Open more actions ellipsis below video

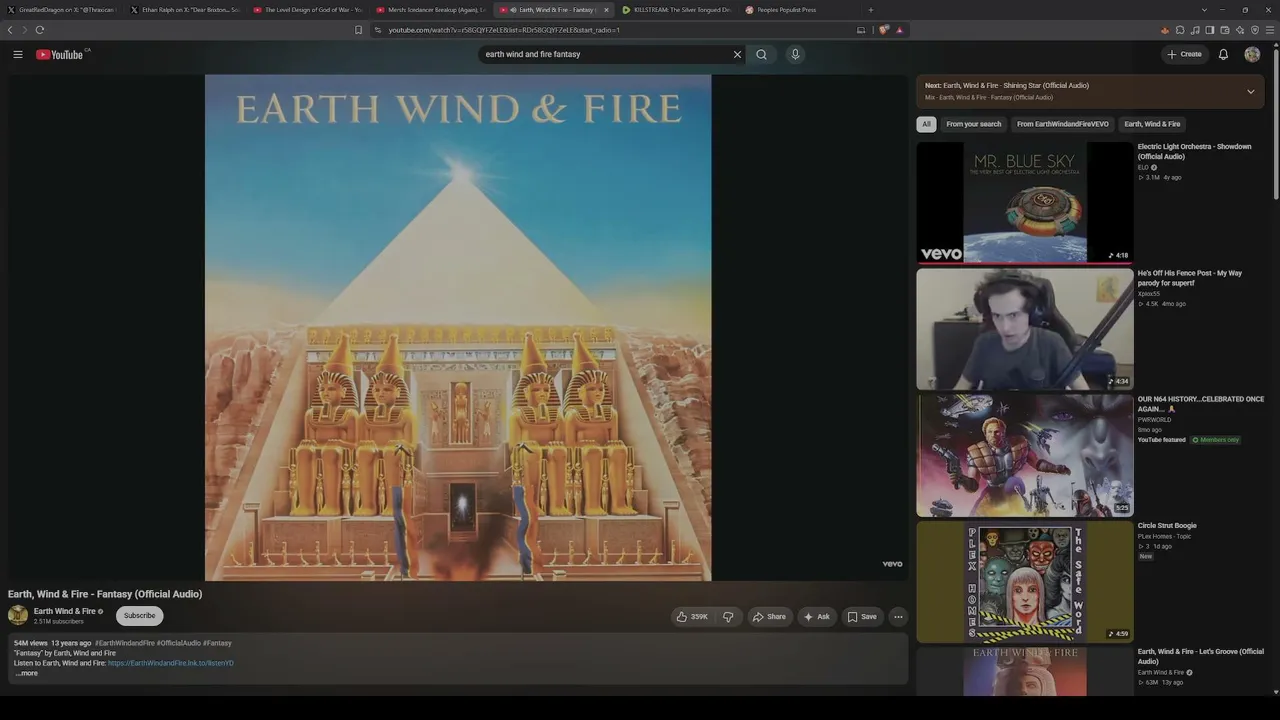(x=898, y=616)
